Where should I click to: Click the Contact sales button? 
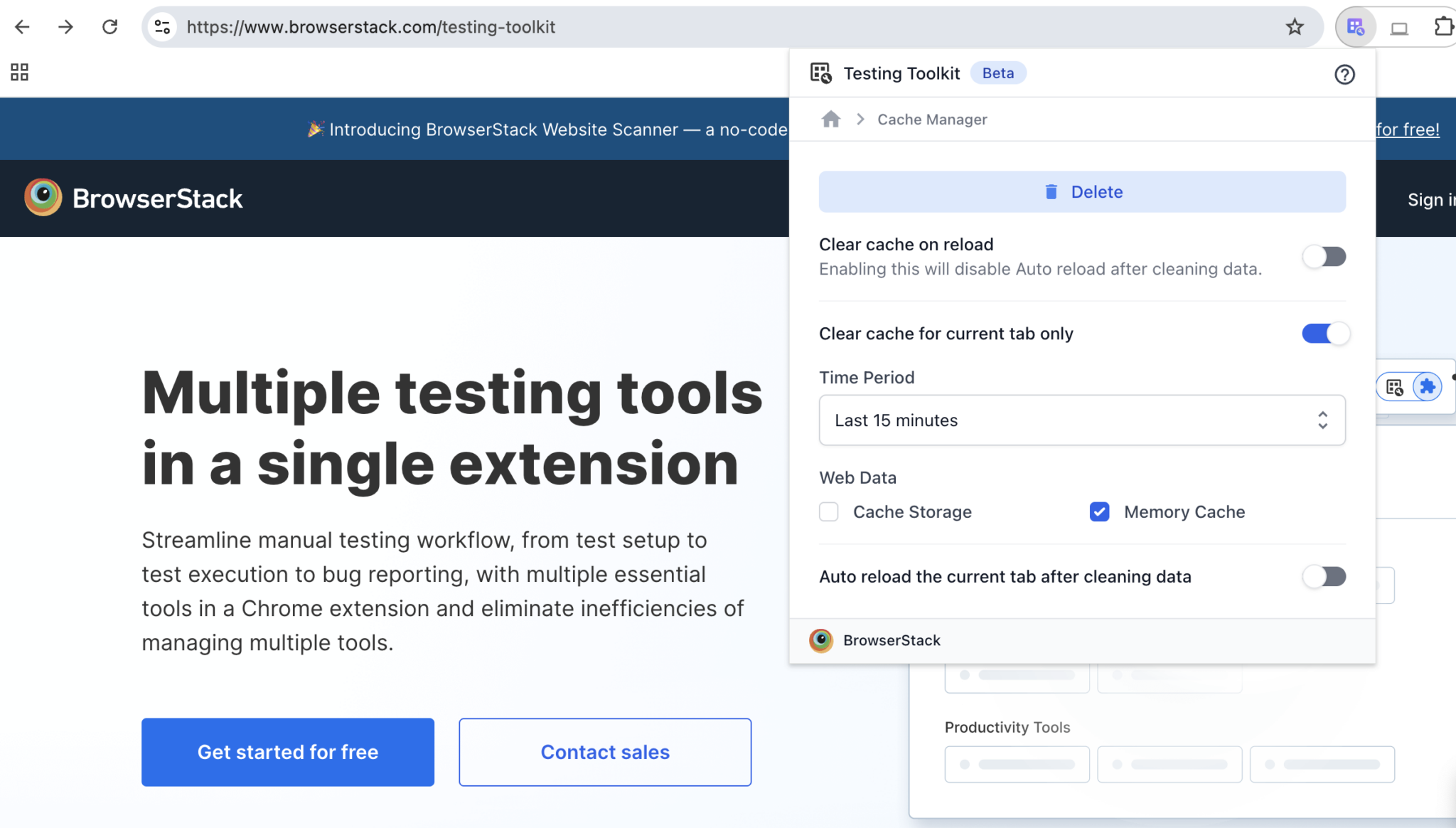point(604,752)
